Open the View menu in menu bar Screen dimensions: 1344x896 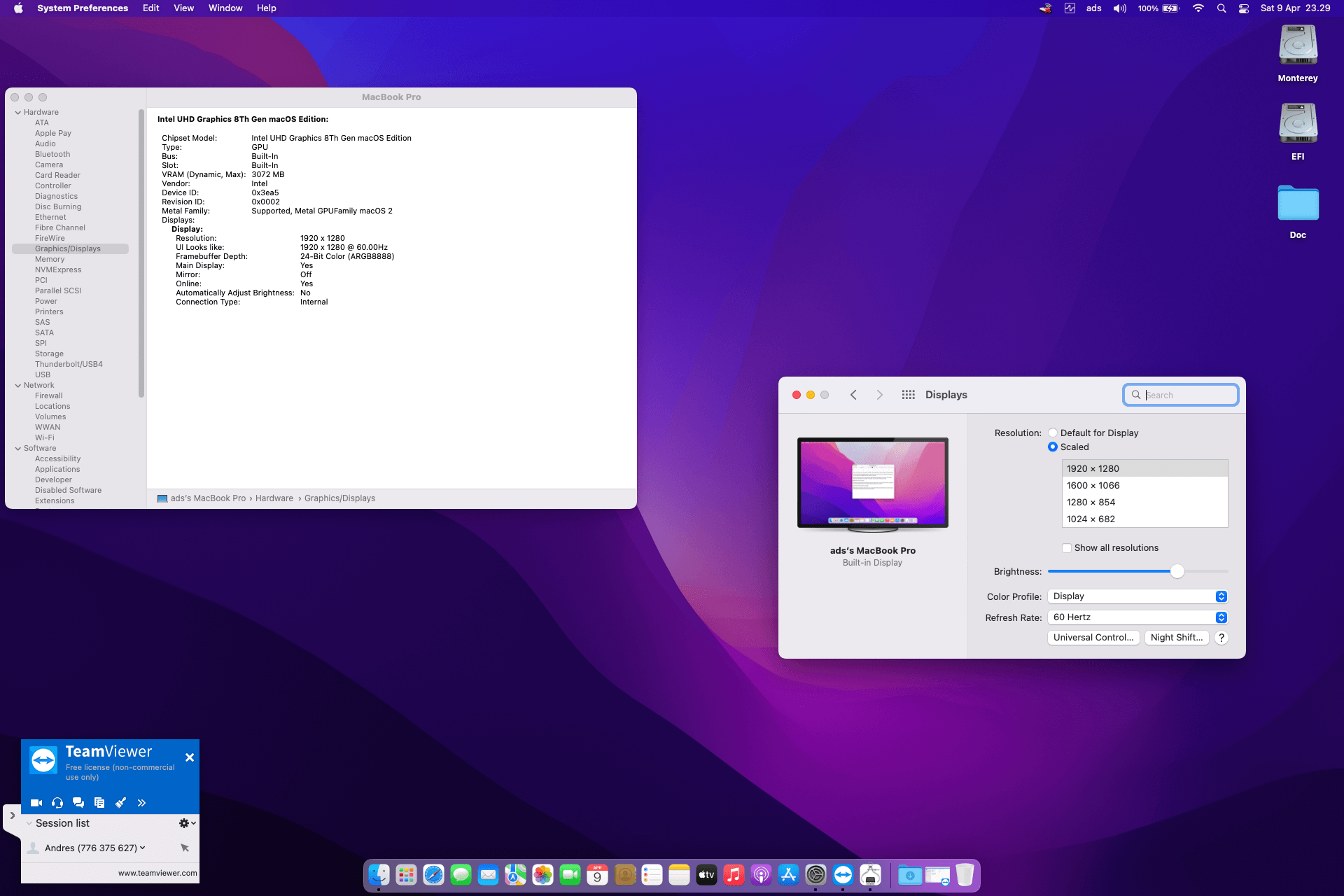[x=183, y=8]
